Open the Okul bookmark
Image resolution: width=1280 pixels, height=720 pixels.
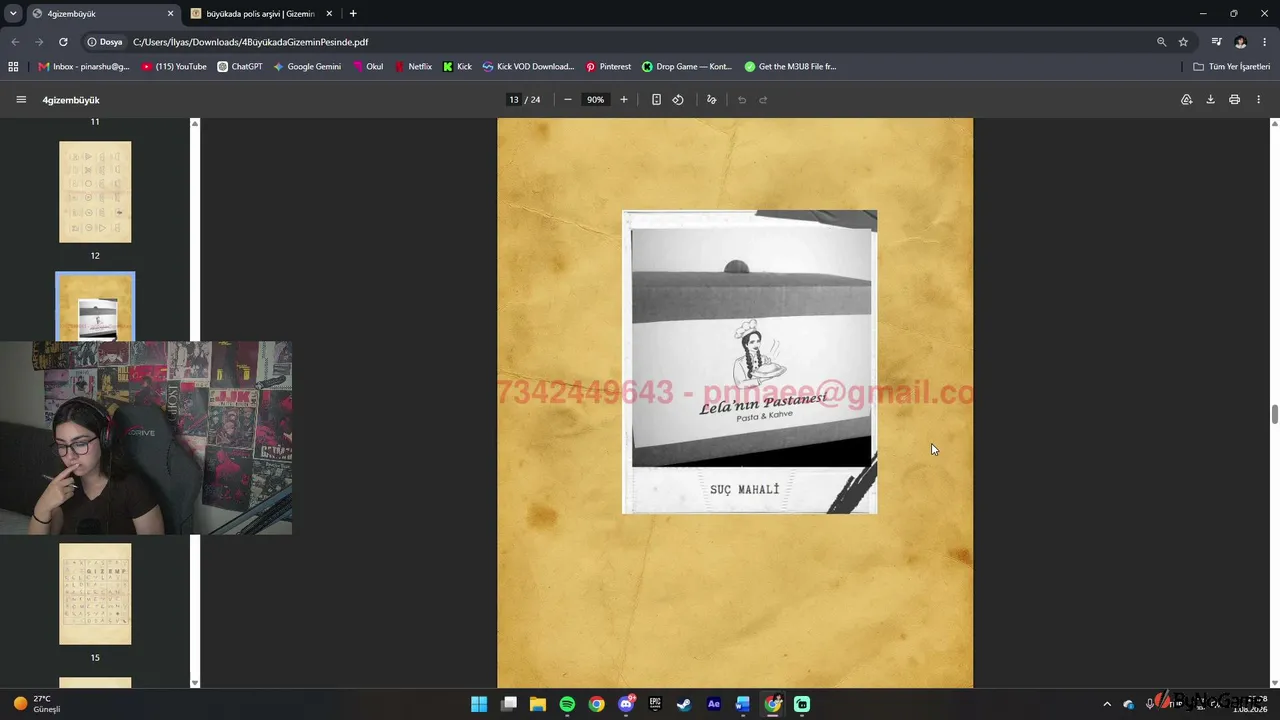coord(368,67)
